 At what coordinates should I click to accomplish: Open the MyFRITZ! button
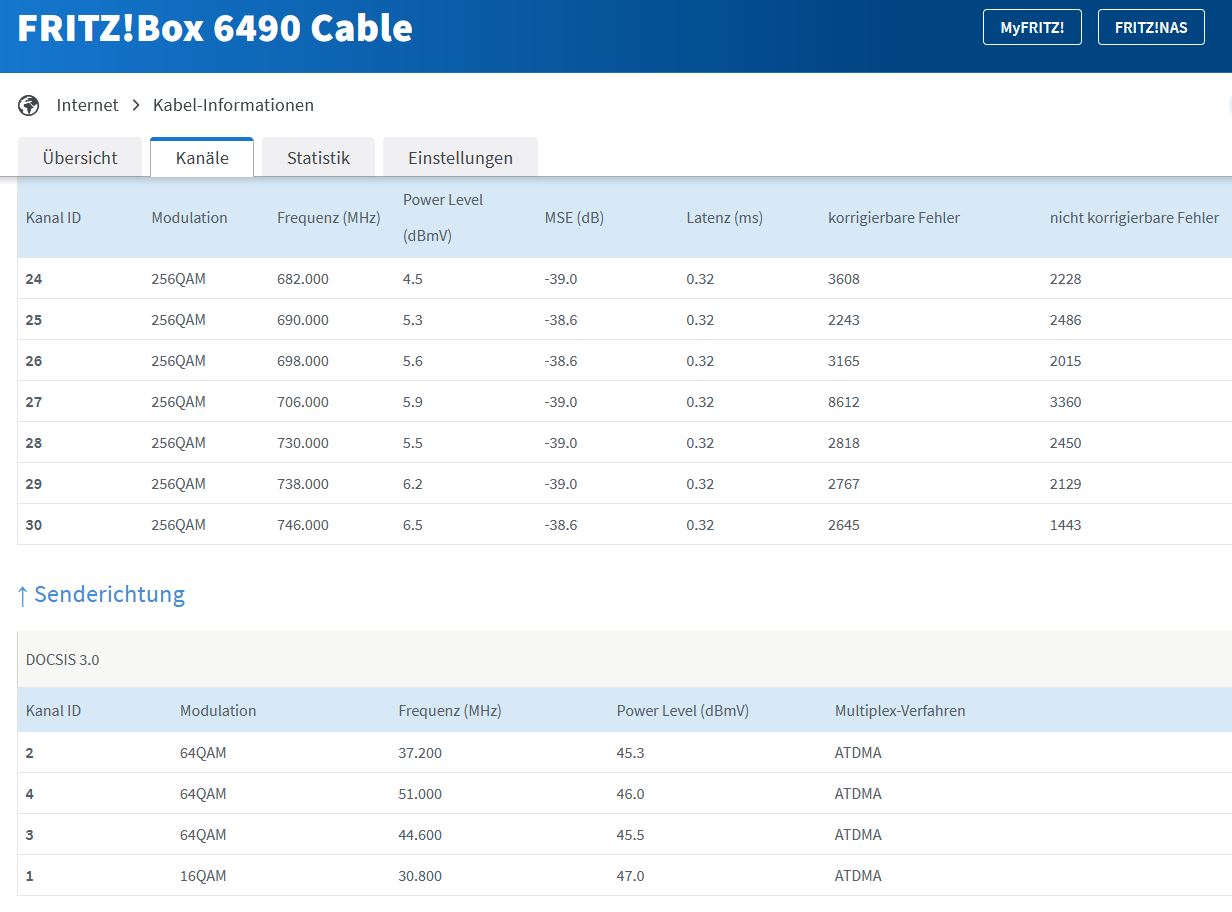(1032, 28)
